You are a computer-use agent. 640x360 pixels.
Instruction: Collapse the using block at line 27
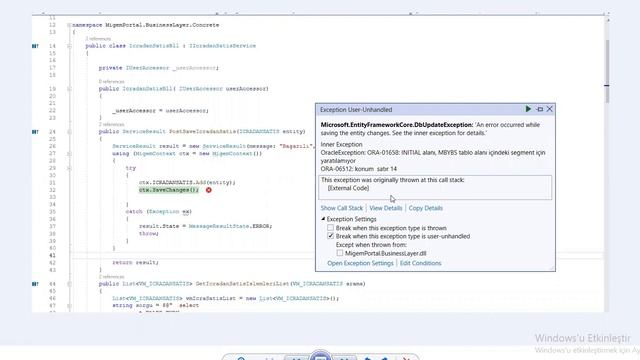tap(69, 153)
